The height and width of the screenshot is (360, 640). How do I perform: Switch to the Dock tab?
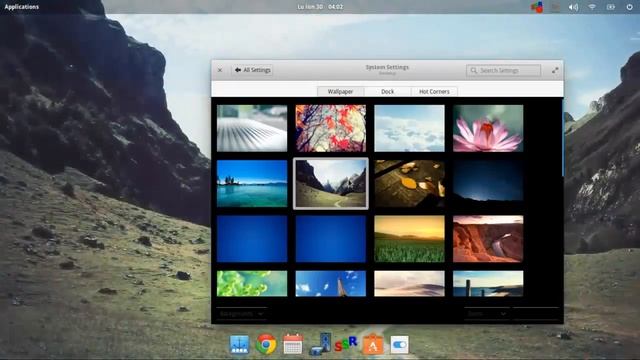point(387,91)
